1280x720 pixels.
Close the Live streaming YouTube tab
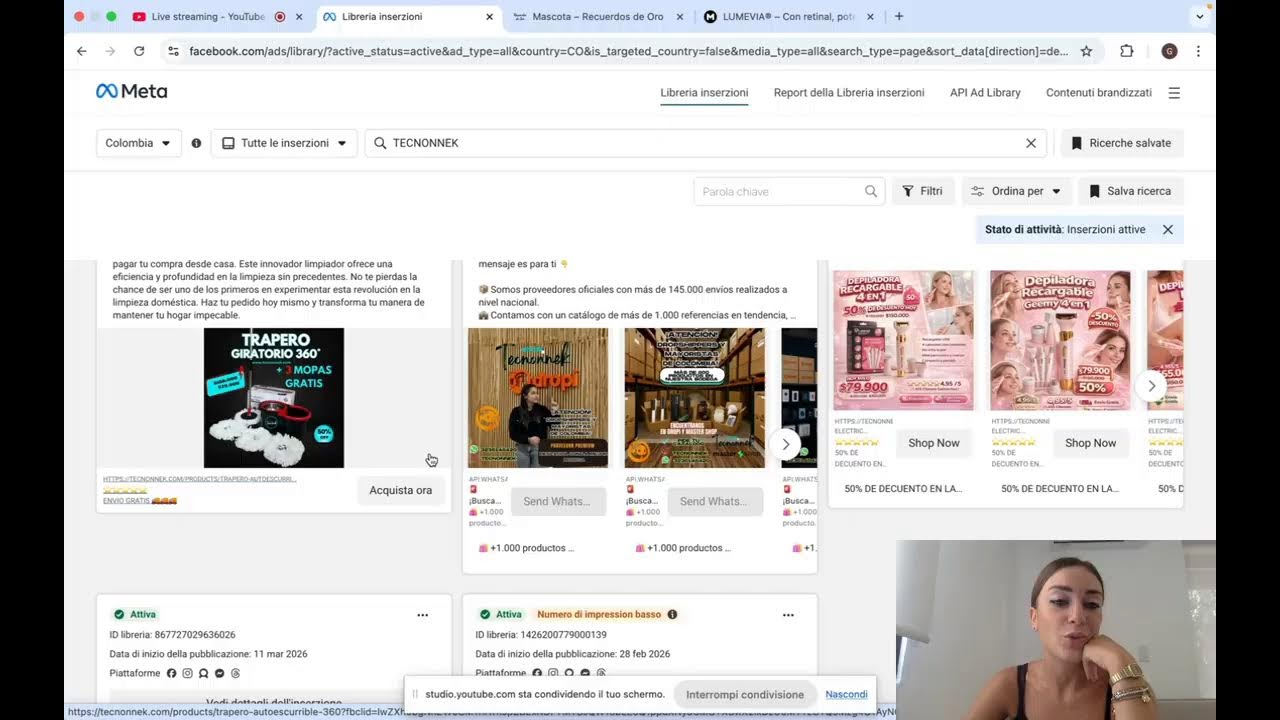(298, 17)
